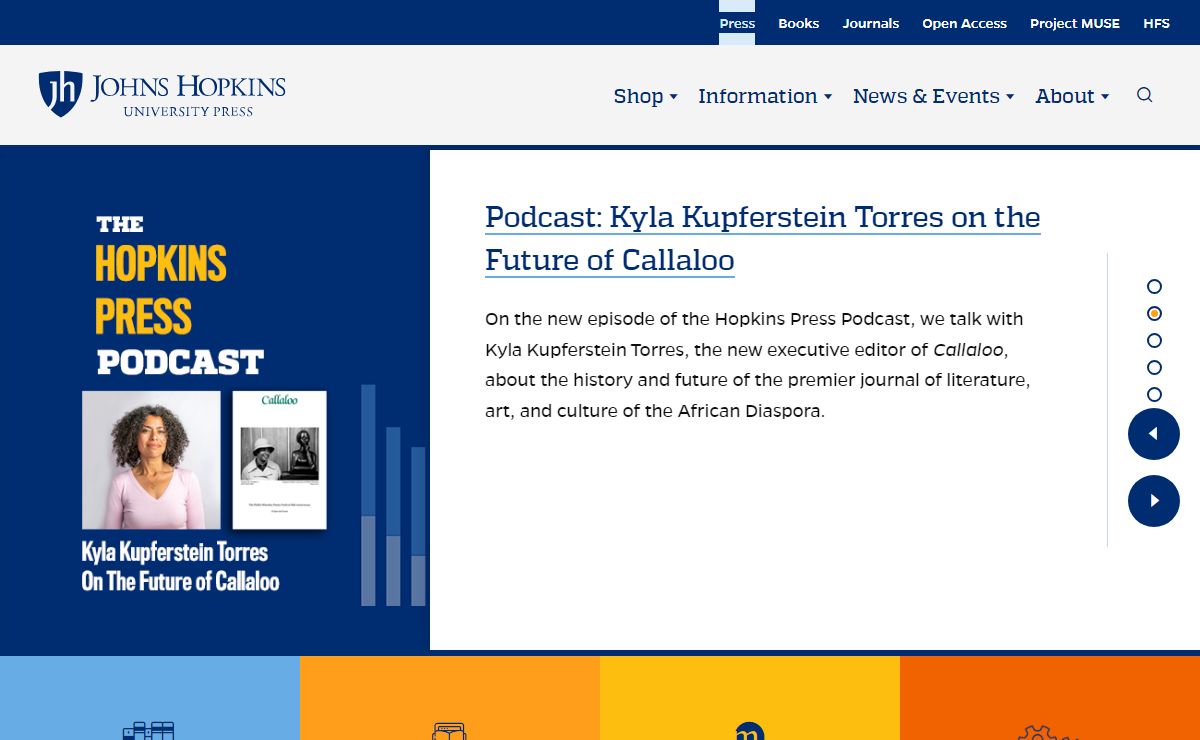
Task: Expand the About dropdown menu
Action: pos(1072,96)
